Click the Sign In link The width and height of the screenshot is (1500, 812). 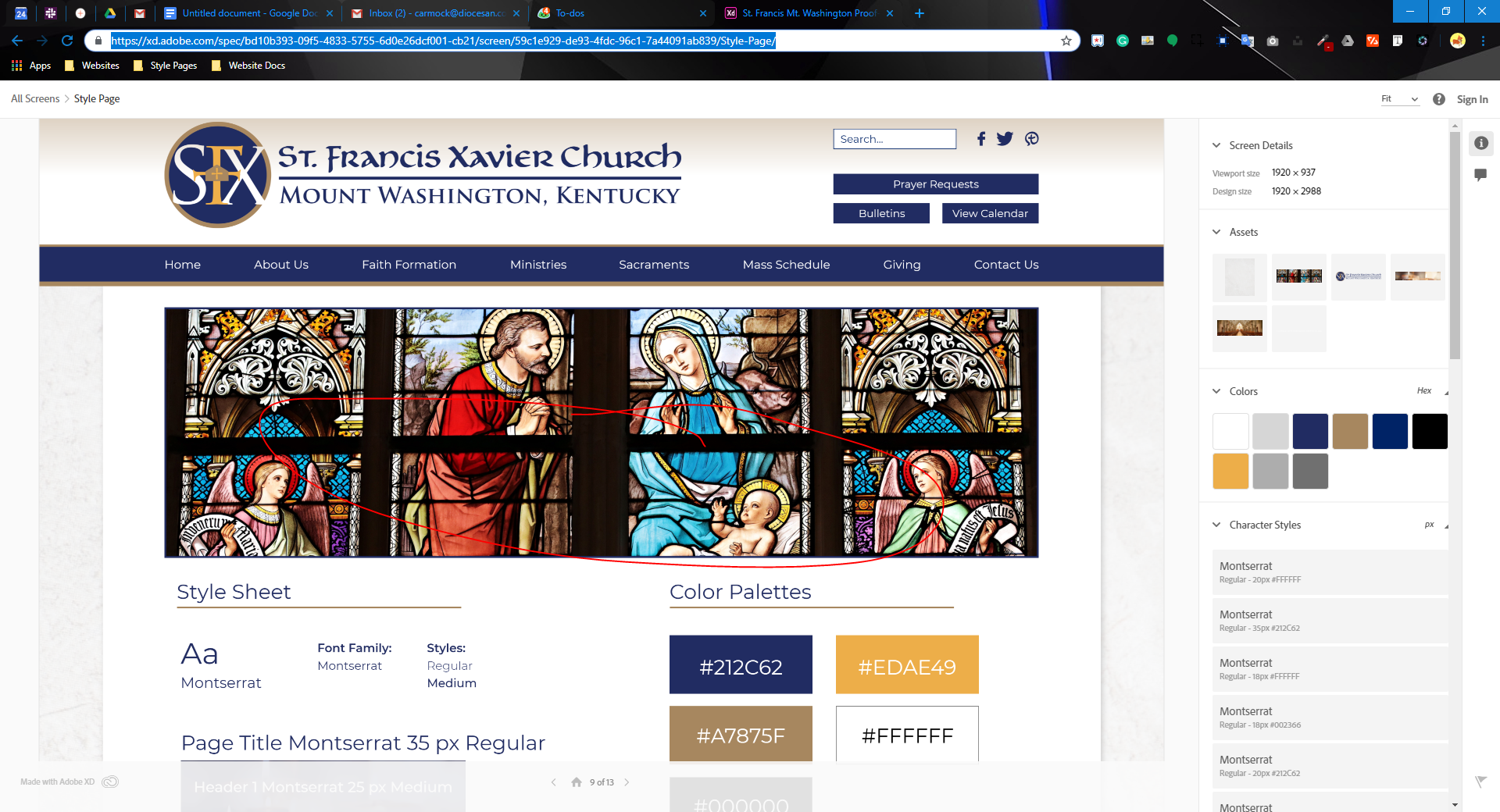[x=1472, y=99]
